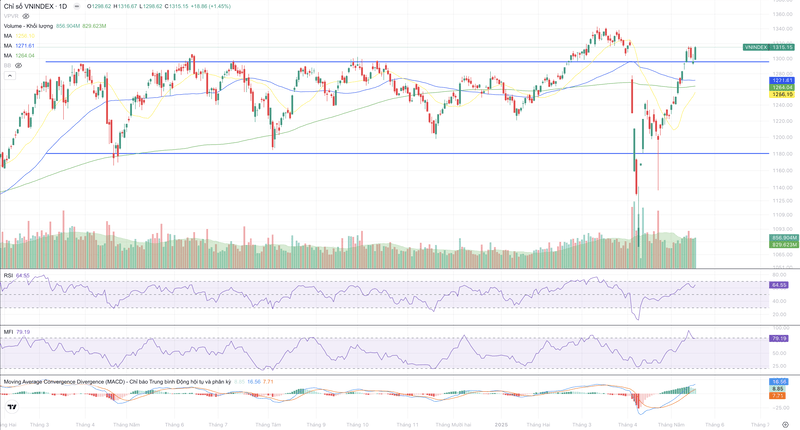Click the 856.904M volume scale label
The width and height of the screenshot is (800, 430).
(784, 238)
